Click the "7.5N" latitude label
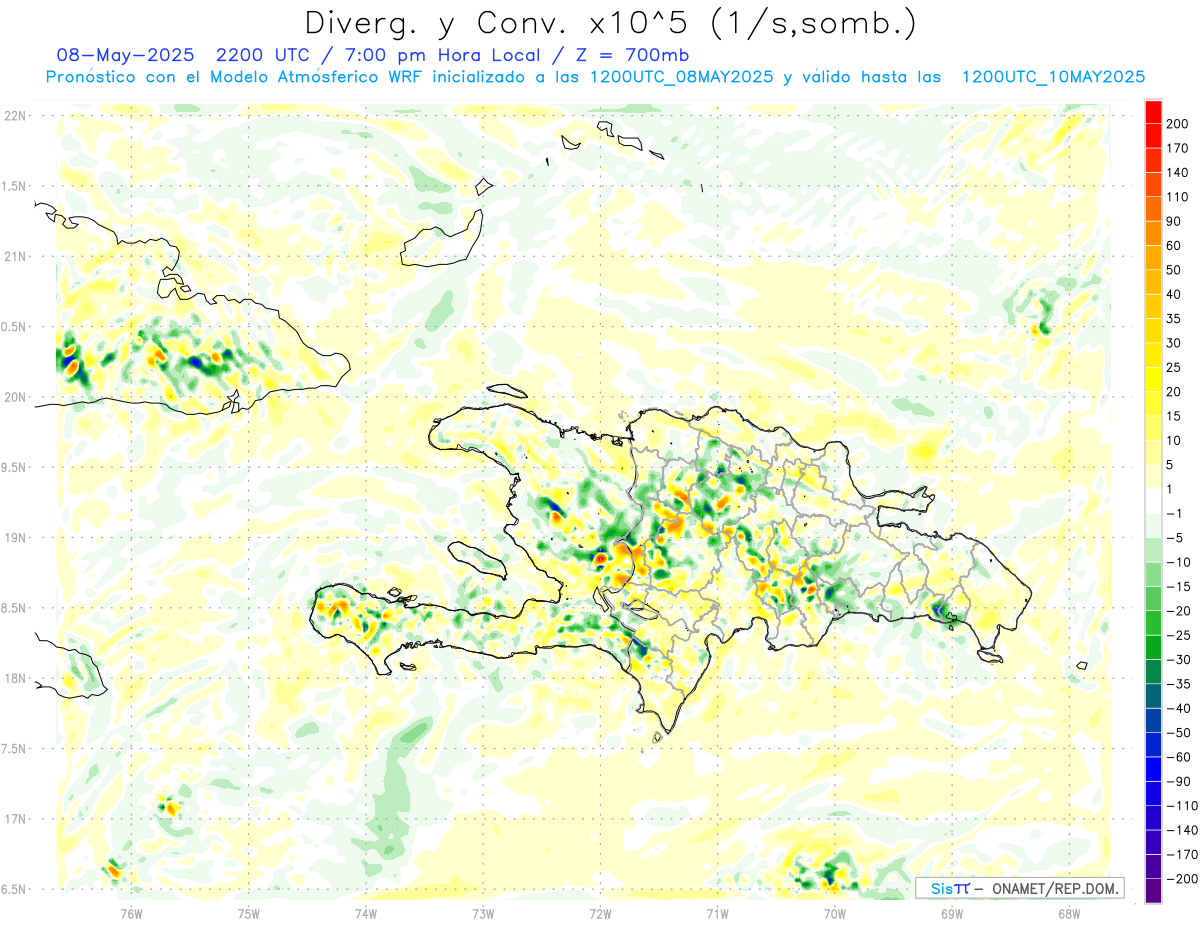Viewport: 1200px width, 927px height. [x=14, y=749]
